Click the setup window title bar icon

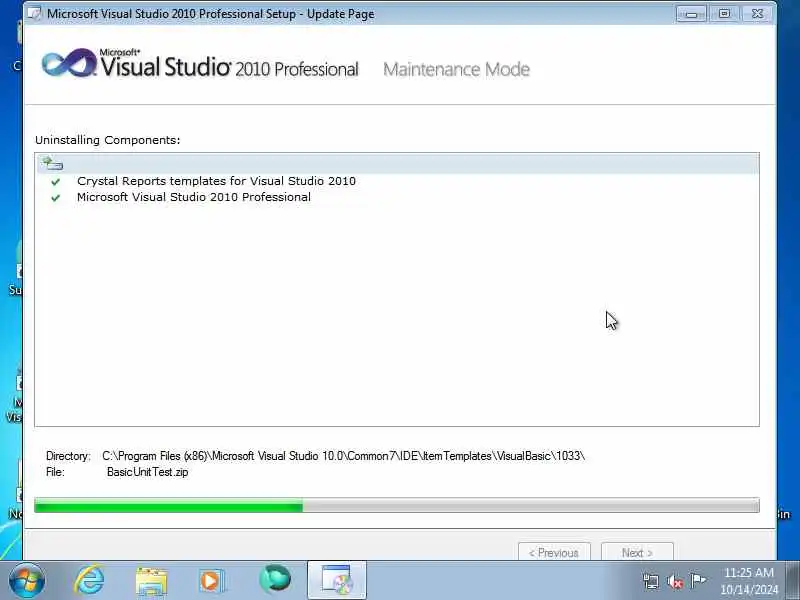pyautogui.click(x=34, y=13)
